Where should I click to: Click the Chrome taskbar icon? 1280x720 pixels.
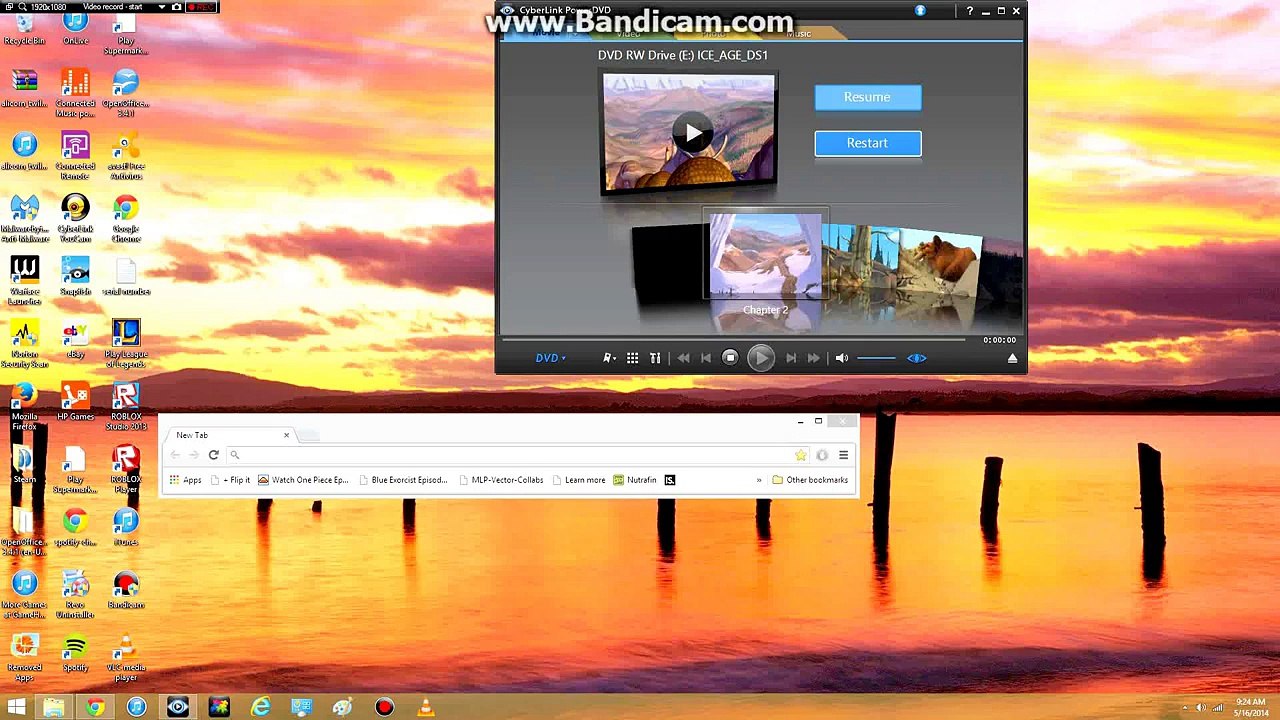click(x=95, y=707)
